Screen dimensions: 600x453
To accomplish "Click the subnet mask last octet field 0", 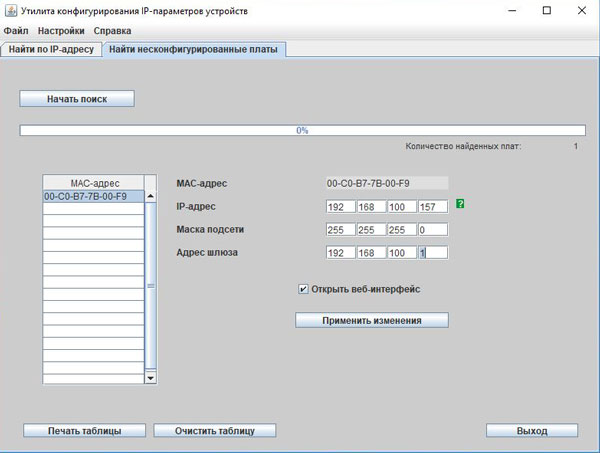I will coord(432,230).
